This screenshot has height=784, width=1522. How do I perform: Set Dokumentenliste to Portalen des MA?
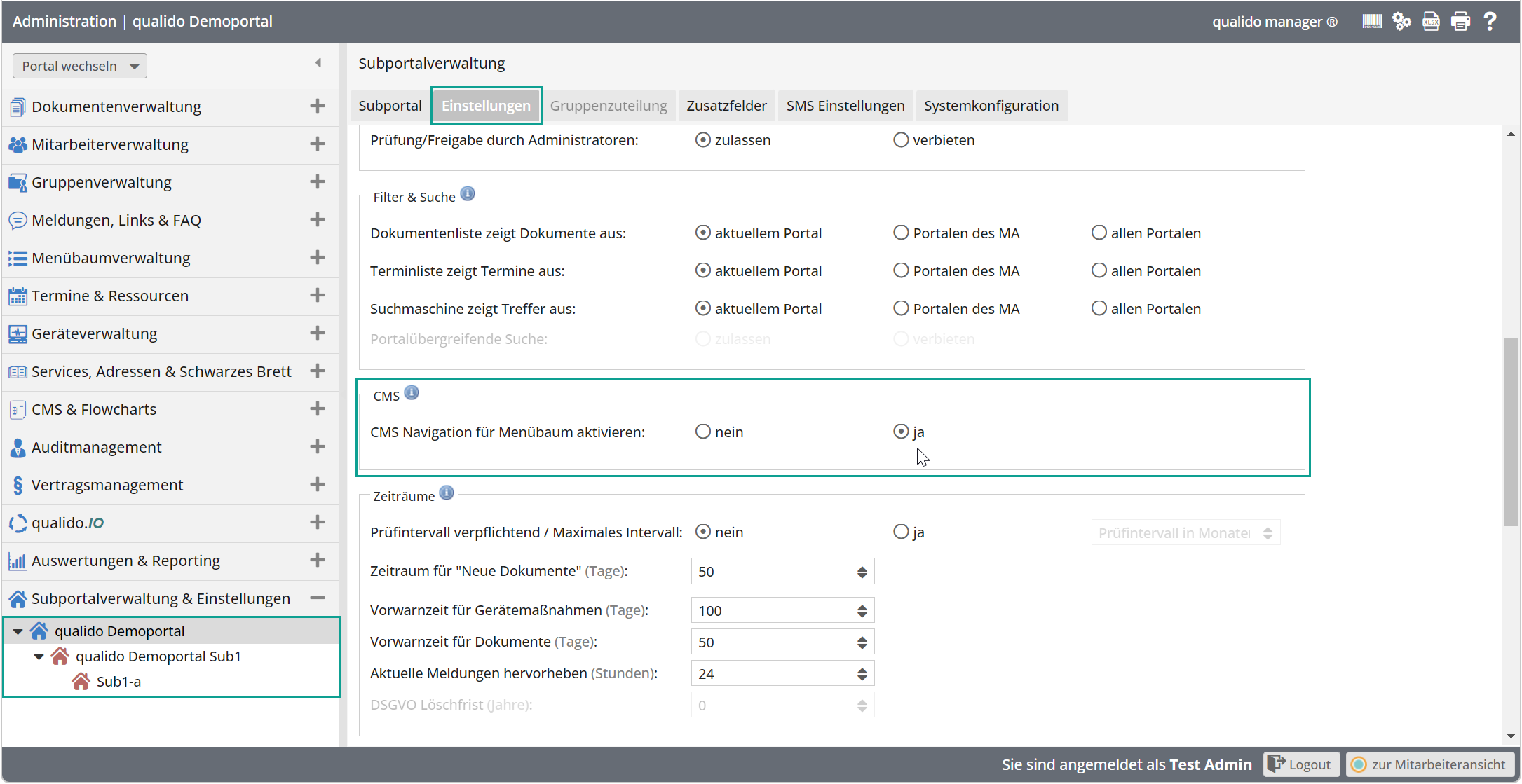901,233
